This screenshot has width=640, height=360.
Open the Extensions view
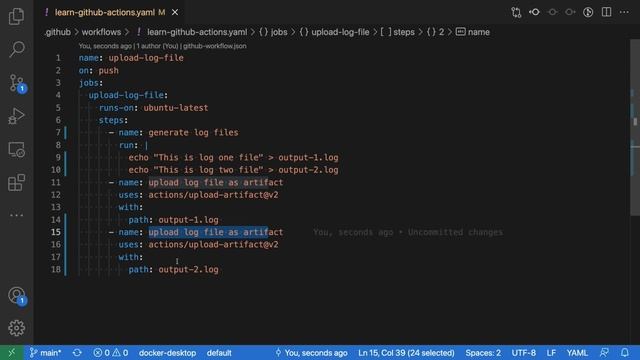[16, 182]
